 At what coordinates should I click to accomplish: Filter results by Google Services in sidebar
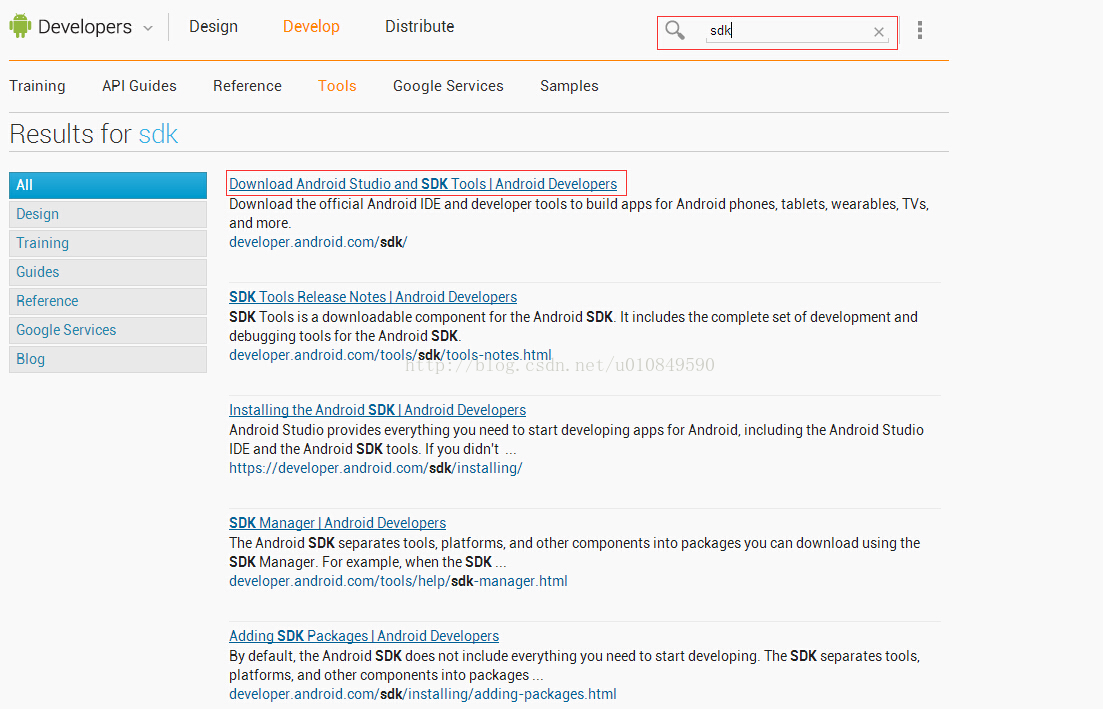pyautogui.click(x=108, y=330)
